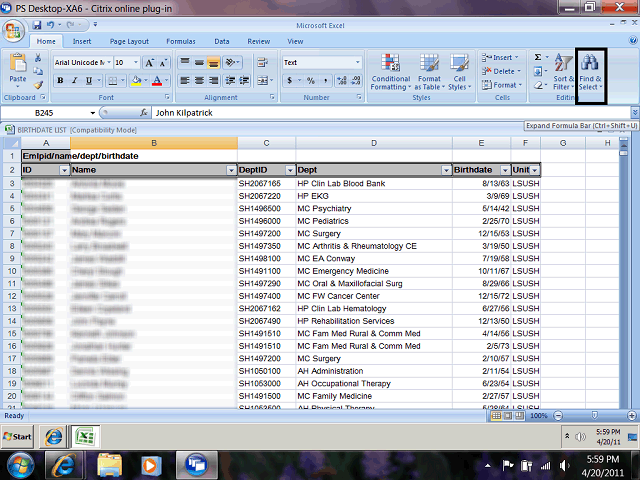Click the Insert cells button
This screenshot has height=480, width=640.
501,58
